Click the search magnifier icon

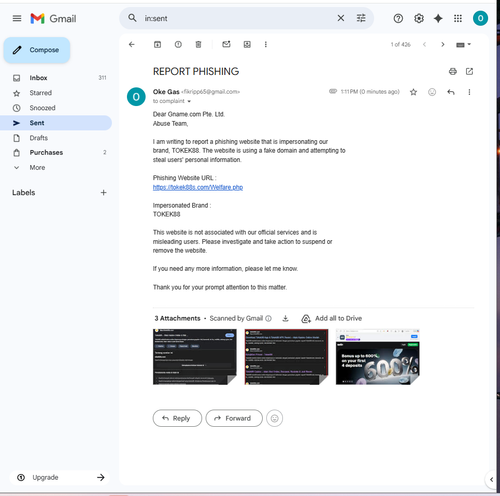(132, 18)
